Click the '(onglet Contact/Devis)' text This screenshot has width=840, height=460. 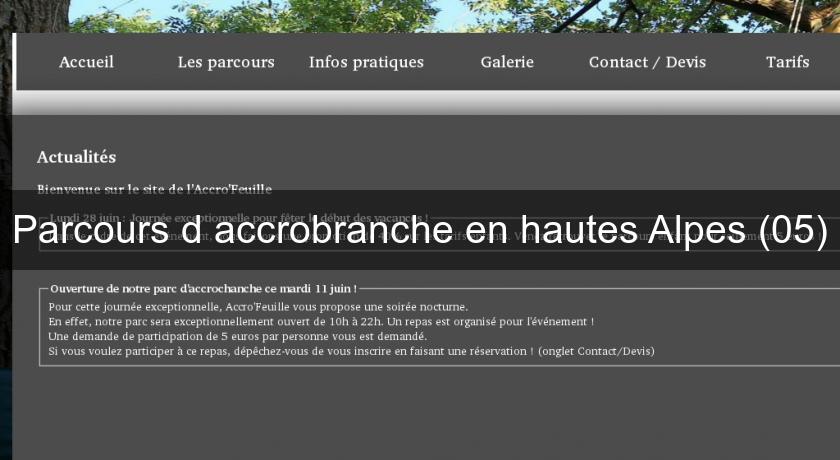coord(596,351)
